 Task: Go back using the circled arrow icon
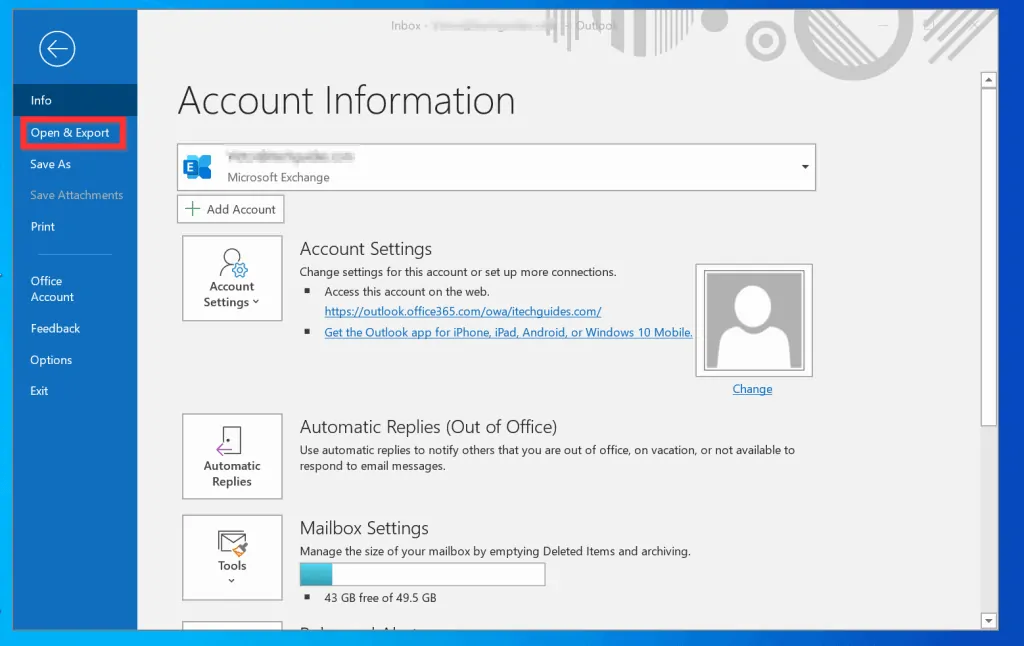tap(57, 48)
